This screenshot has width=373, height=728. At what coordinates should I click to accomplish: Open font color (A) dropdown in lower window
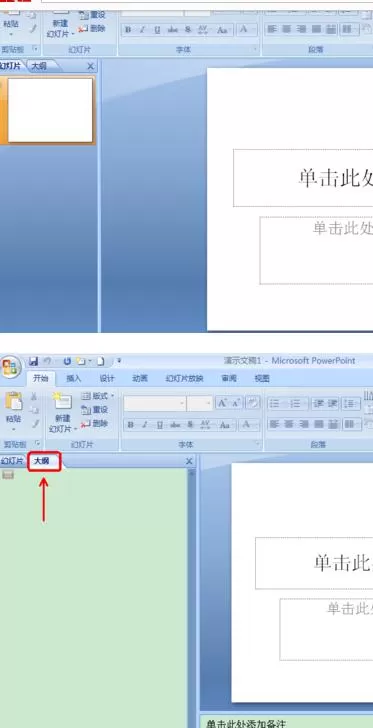pos(249,425)
